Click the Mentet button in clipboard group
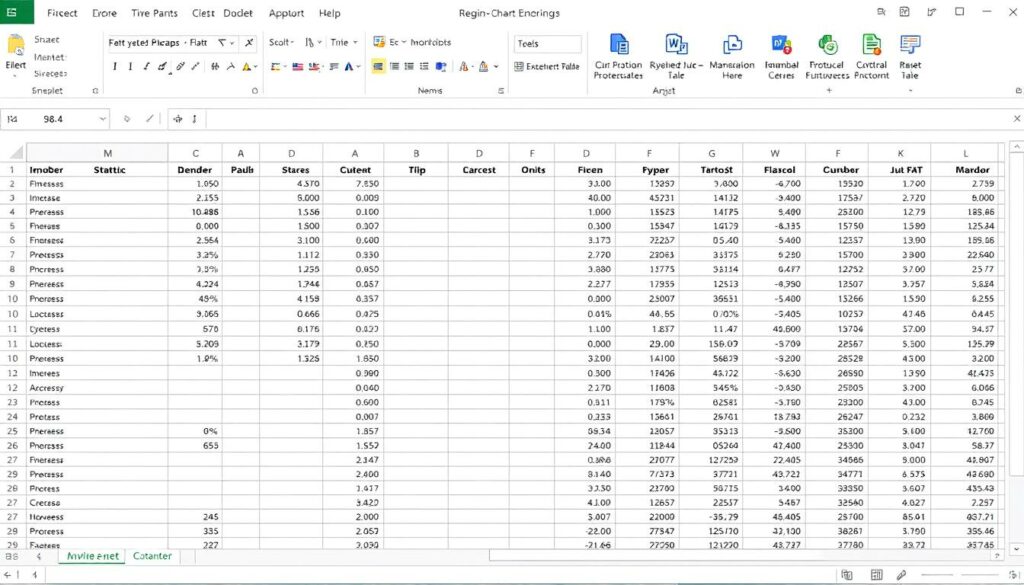 pos(50,57)
